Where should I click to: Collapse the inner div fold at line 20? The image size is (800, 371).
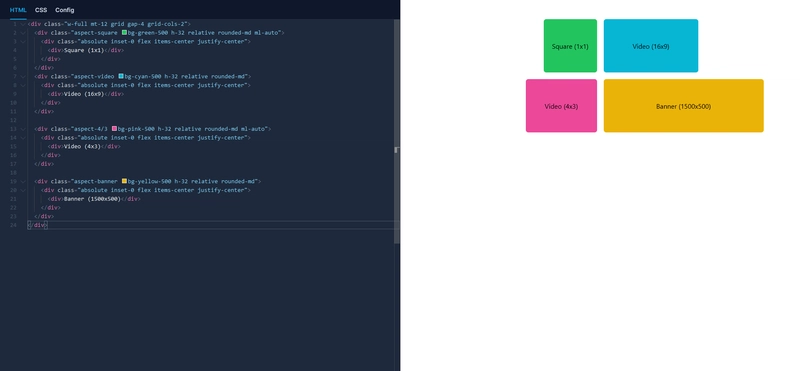(x=22, y=190)
